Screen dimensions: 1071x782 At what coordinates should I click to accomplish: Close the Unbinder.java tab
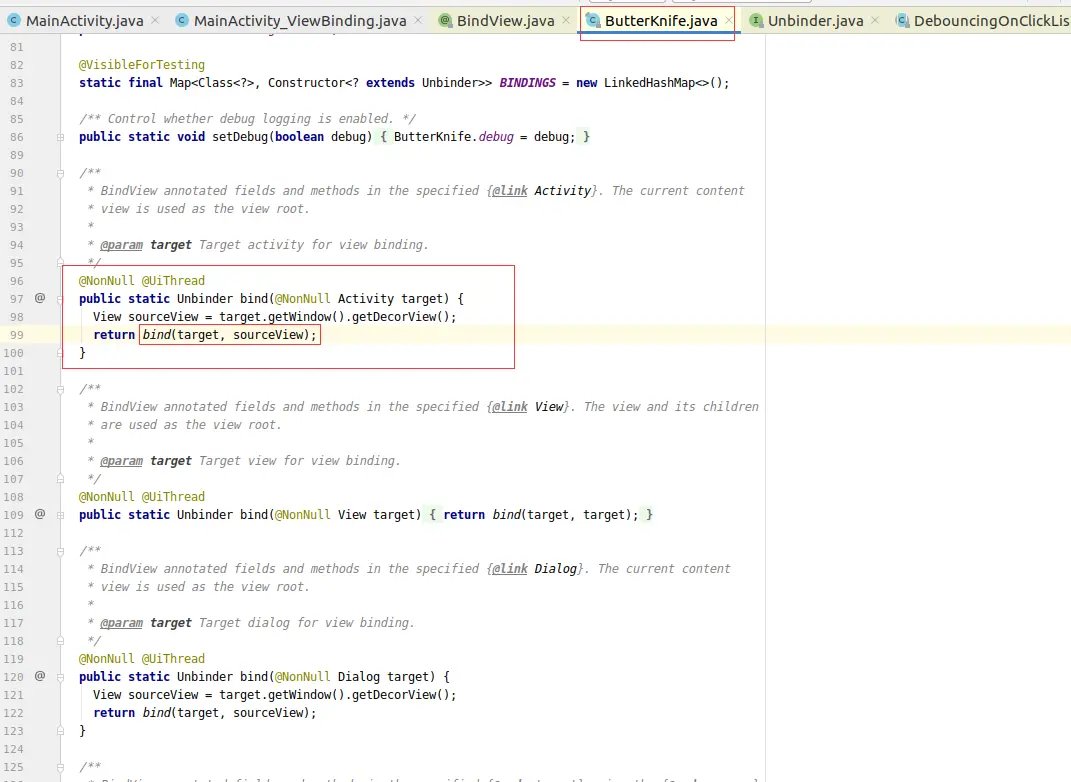pyautogui.click(x=875, y=20)
